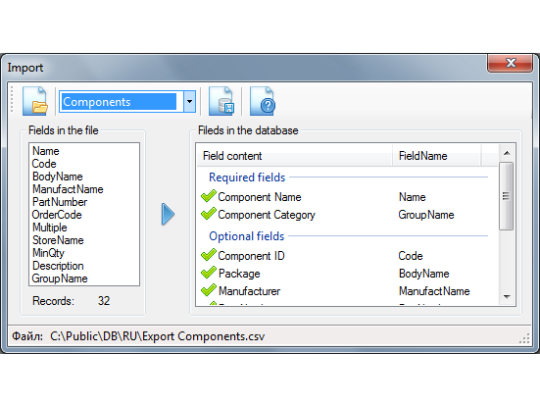This screenshot has height=405, width=540.
Task: Click the FieldName column header
Action: pos(436,156)
